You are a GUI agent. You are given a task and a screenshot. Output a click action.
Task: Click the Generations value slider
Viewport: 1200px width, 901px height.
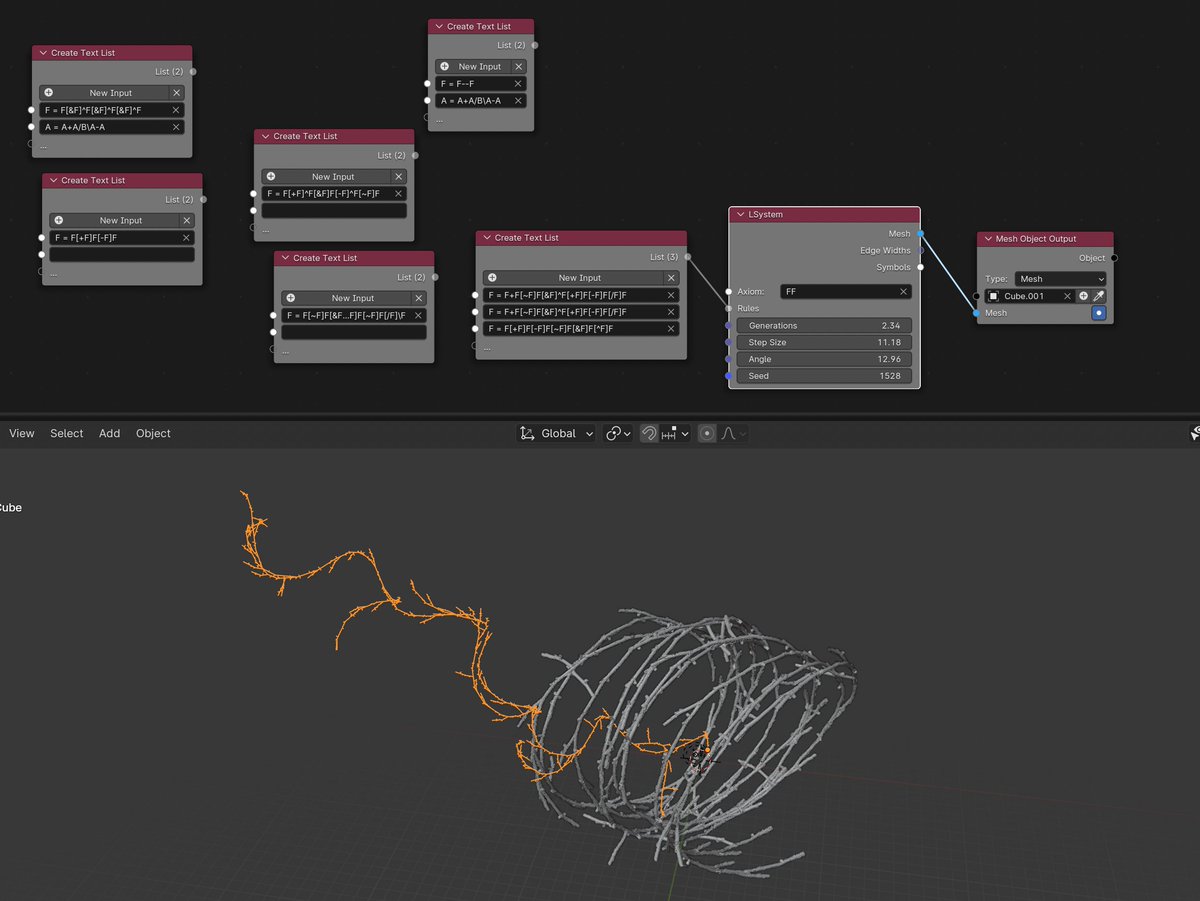click(824, 326)
